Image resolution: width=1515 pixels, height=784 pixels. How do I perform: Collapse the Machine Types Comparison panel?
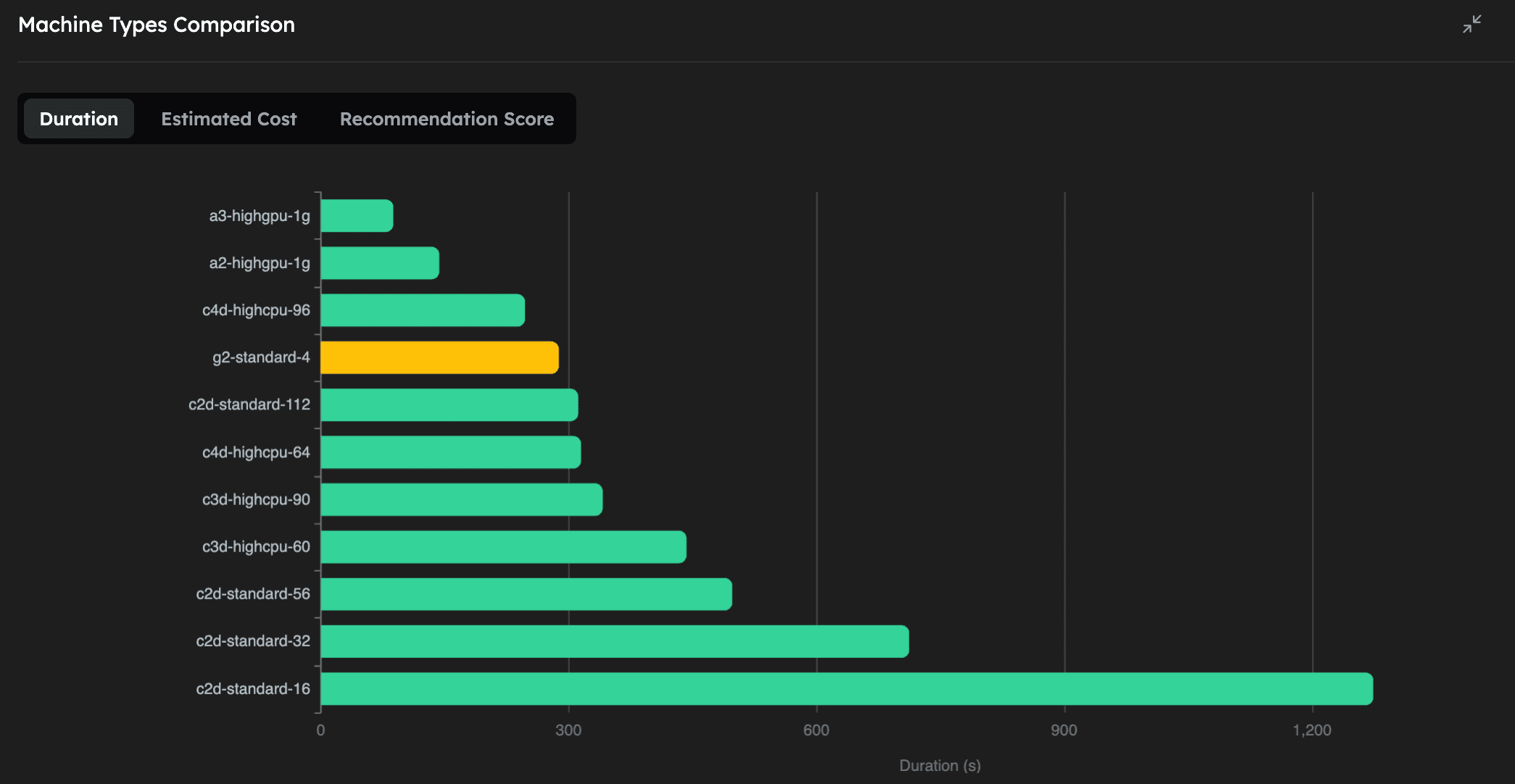1472,25
